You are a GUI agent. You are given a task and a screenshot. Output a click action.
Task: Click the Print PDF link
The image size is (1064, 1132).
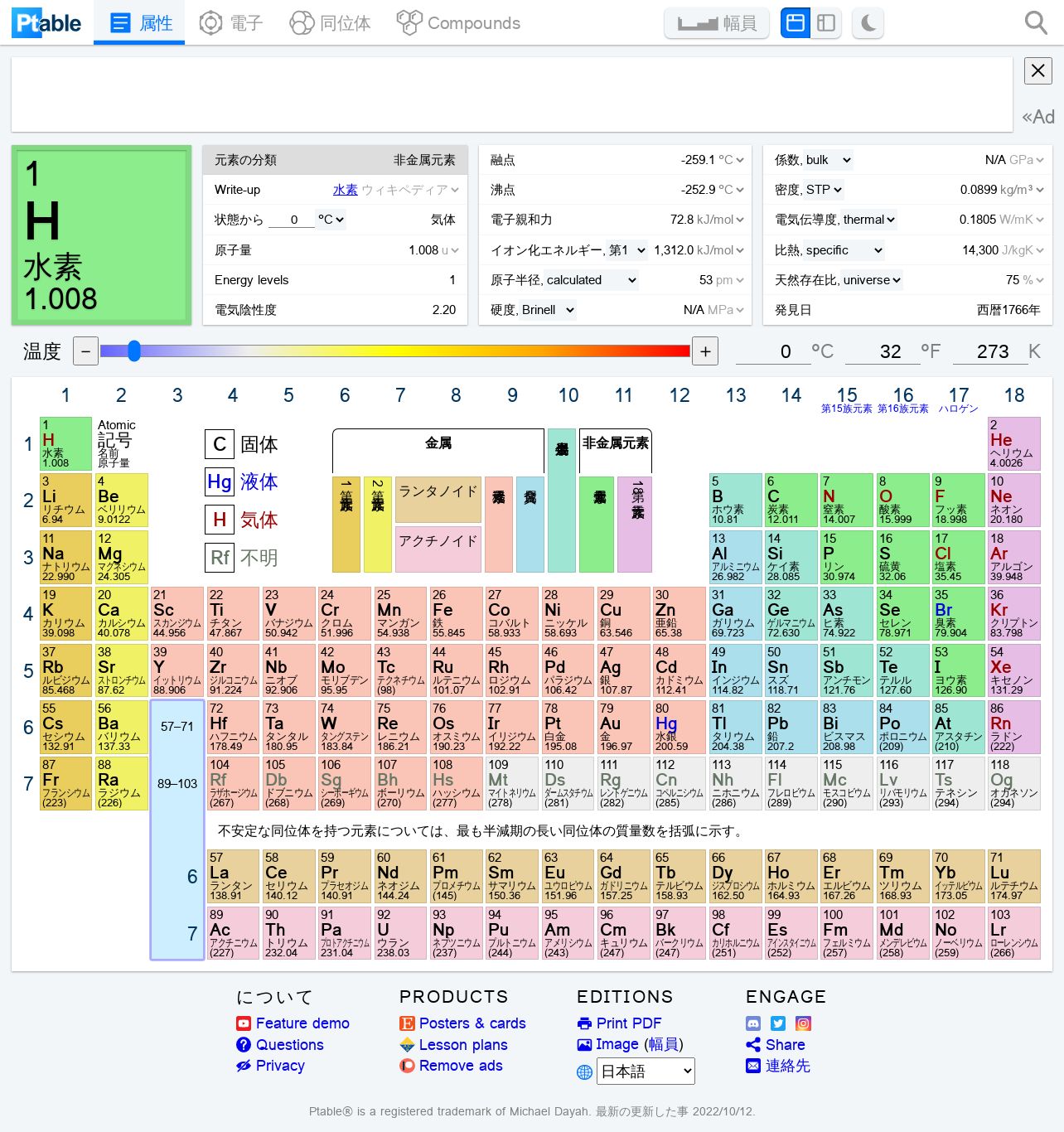point(619,1023)
